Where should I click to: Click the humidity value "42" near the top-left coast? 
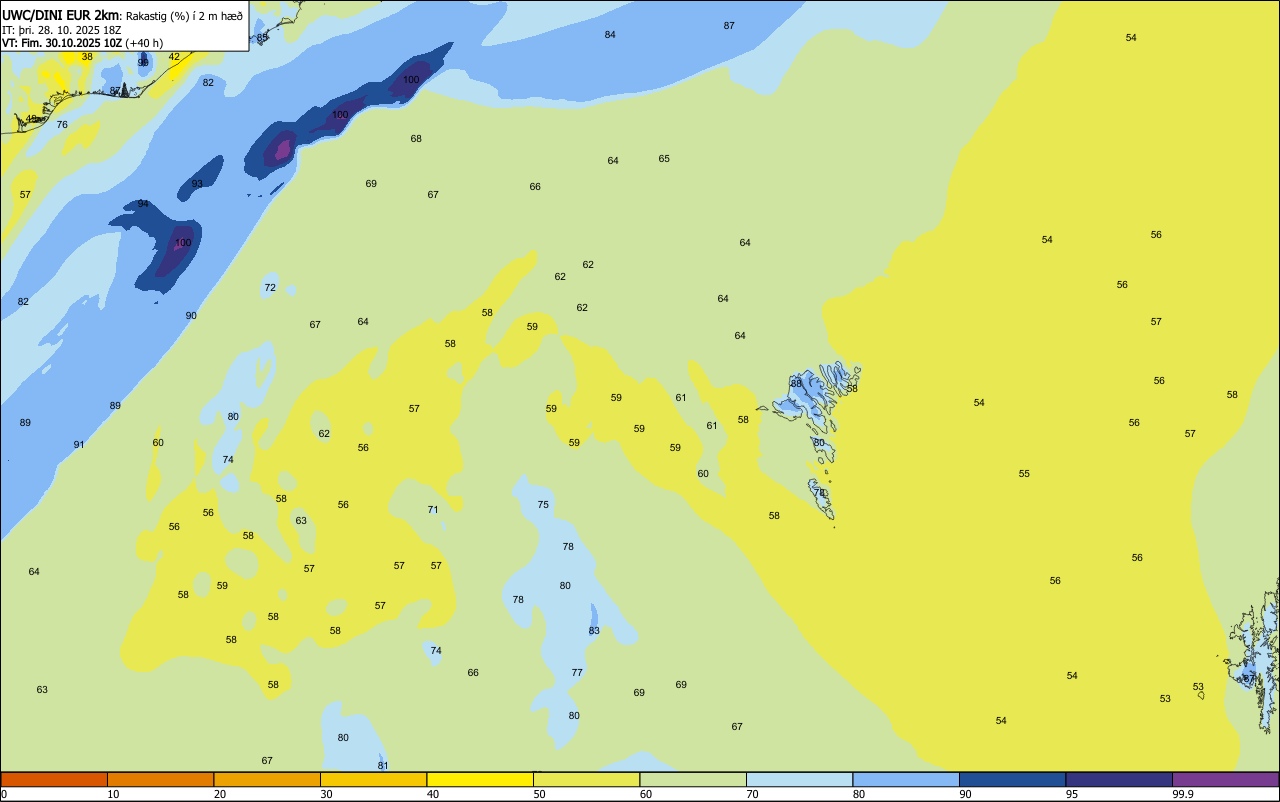coord(174,57)
